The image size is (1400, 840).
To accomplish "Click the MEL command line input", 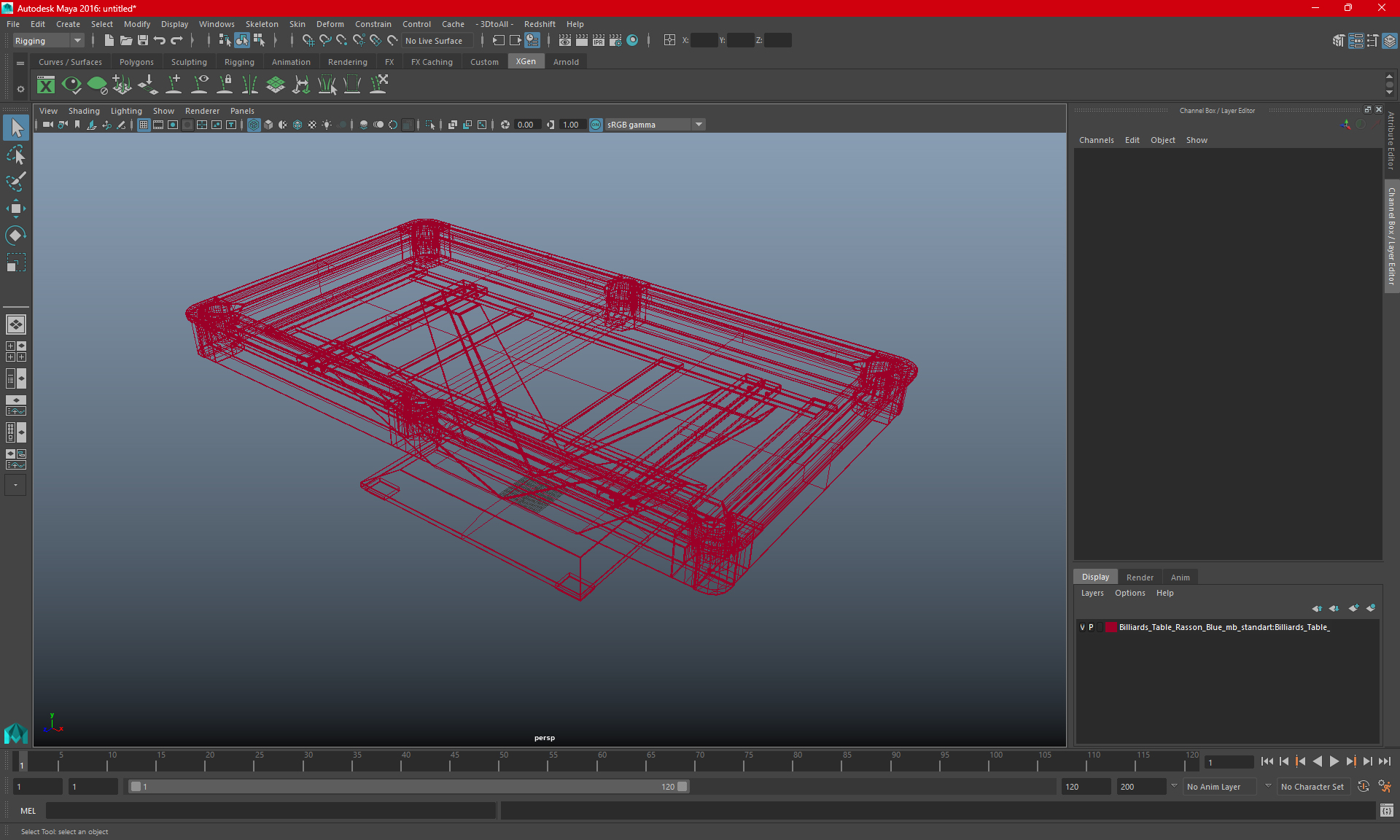I will click(271, 811).
